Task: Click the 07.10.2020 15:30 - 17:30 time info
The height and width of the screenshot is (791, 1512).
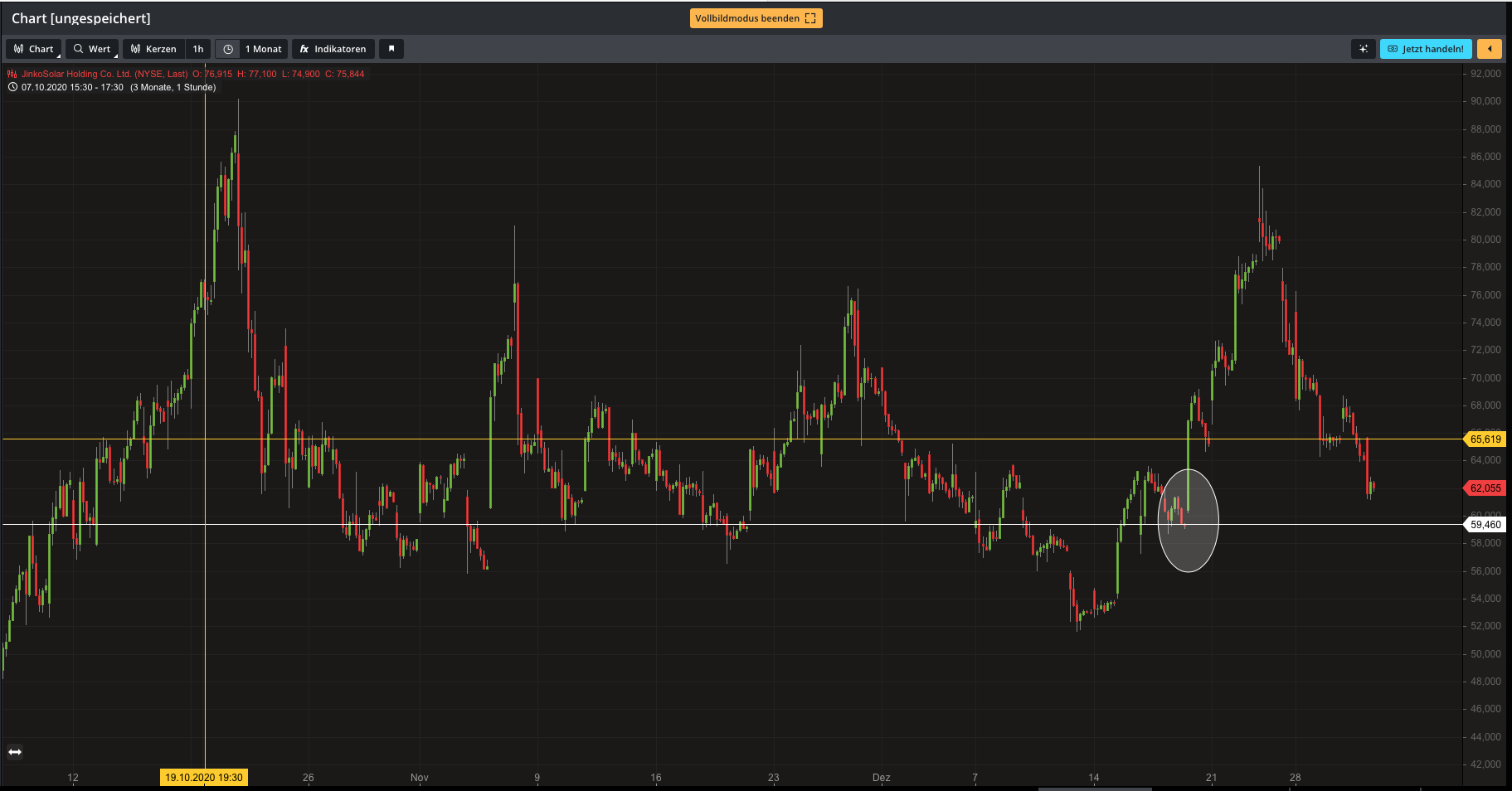Action: [x=72, y=87]
